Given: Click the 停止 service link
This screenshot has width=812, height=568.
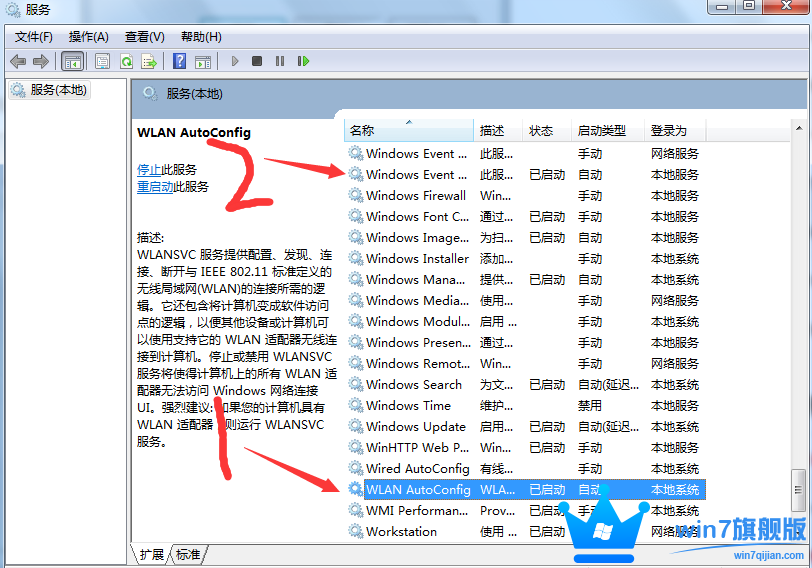Looking at the screenshot, I should coord(149,170).
